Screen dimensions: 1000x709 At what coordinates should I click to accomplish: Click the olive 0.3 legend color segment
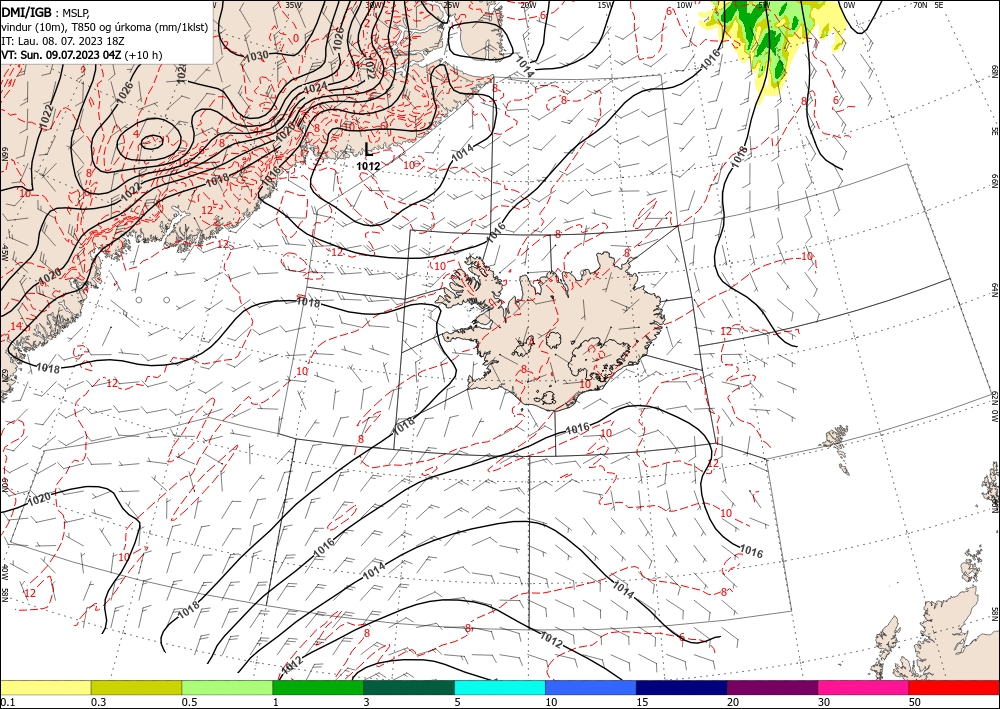pyautogui.click(x=136, y=687)
